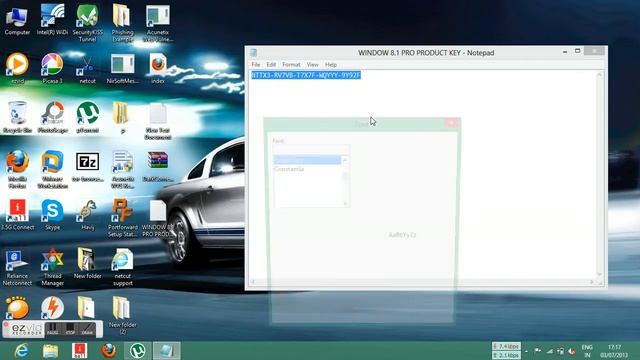Open ENG IN language switcher
The image size is (640, 360).
[x=587, y=351]
